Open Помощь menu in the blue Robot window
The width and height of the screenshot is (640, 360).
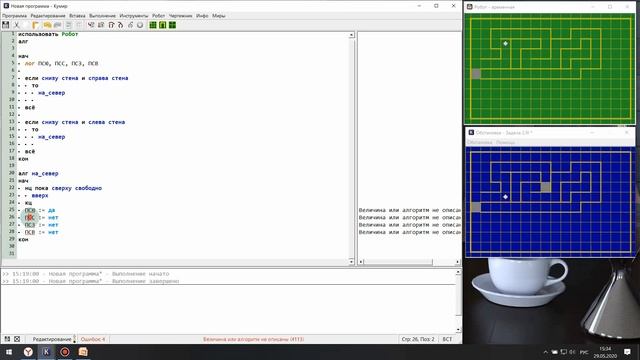point(505,142)
